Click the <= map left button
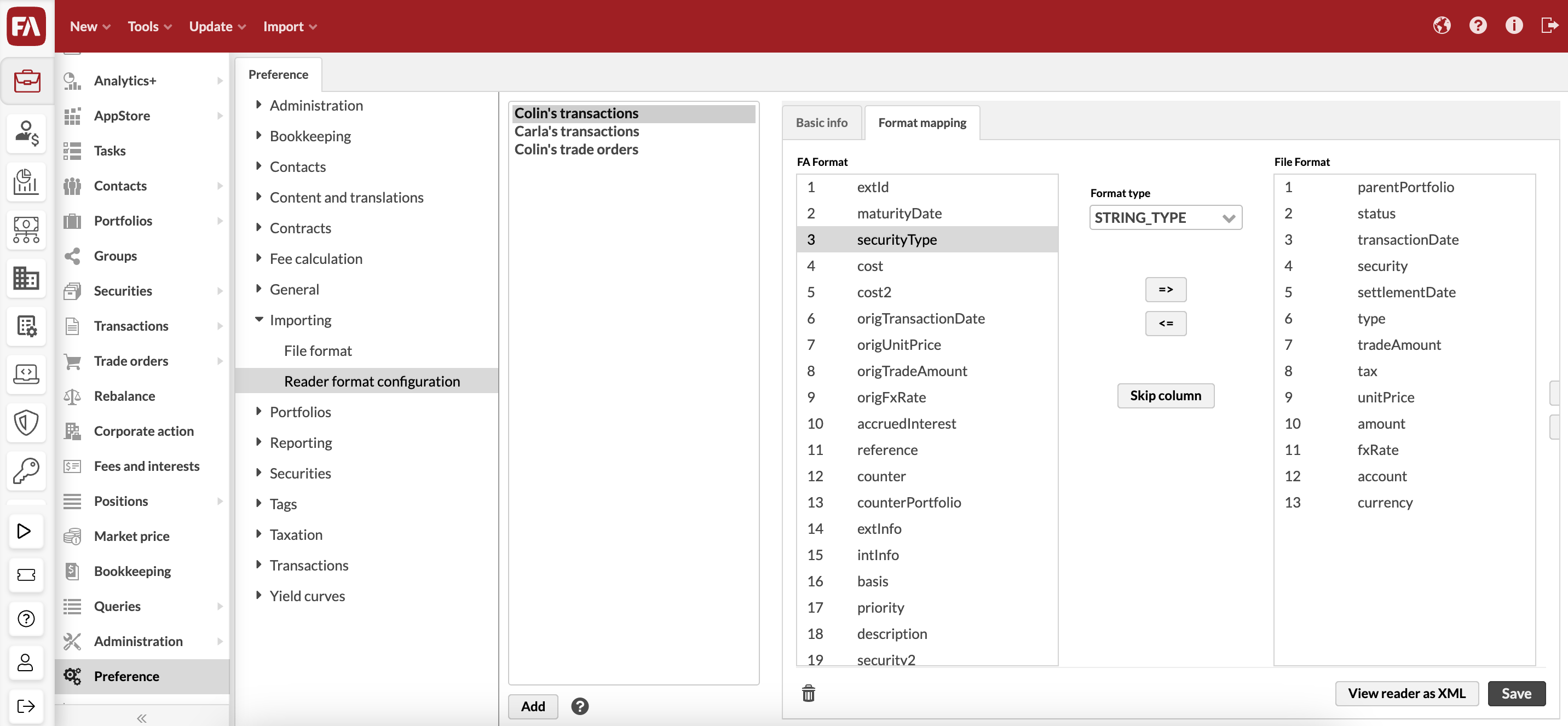The image size is (1568, 726). point(1165,323)
